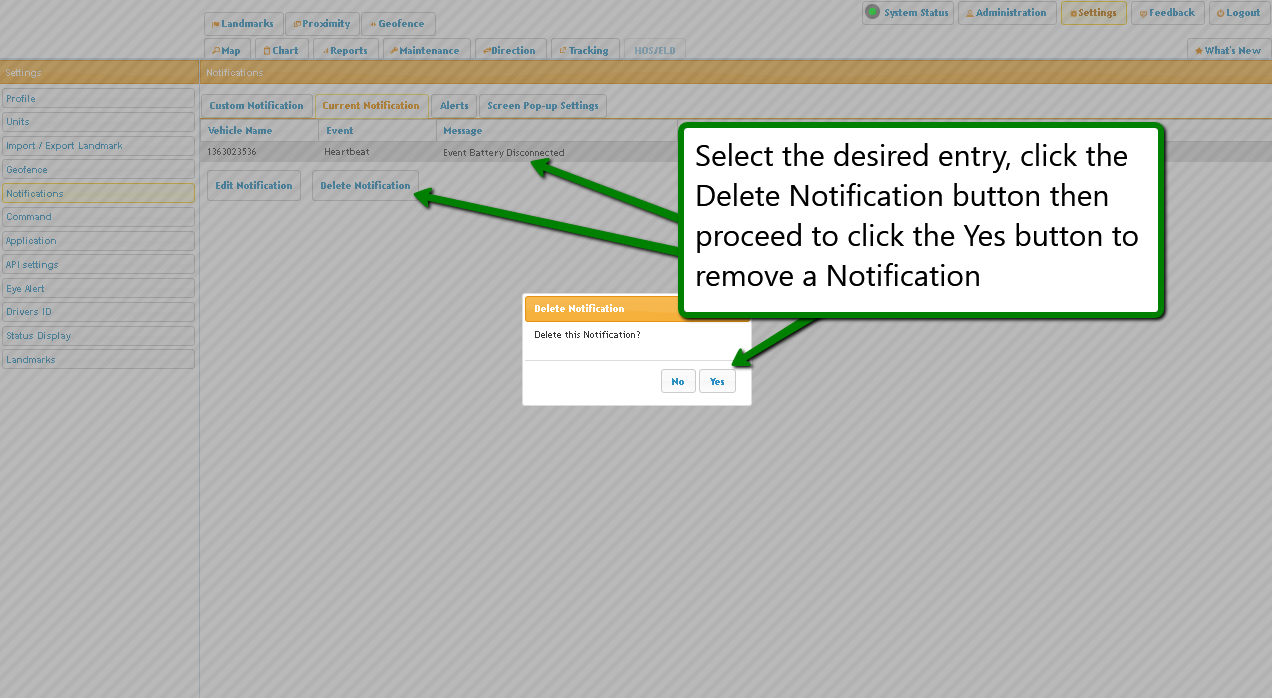The image size is (1272, 698).
Task: Log out using the Logout button
Action: (1238, 13)
